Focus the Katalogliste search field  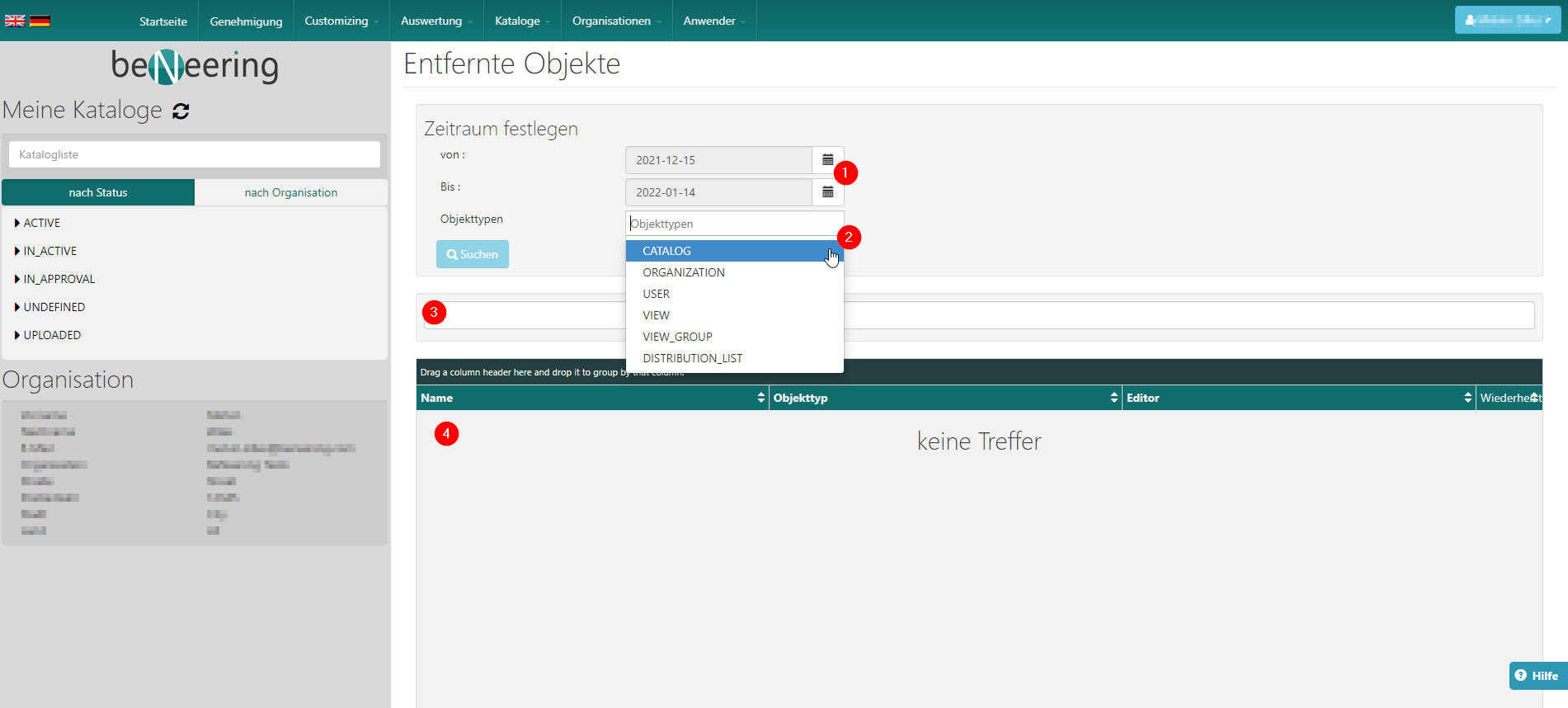[x=195, y=154]
